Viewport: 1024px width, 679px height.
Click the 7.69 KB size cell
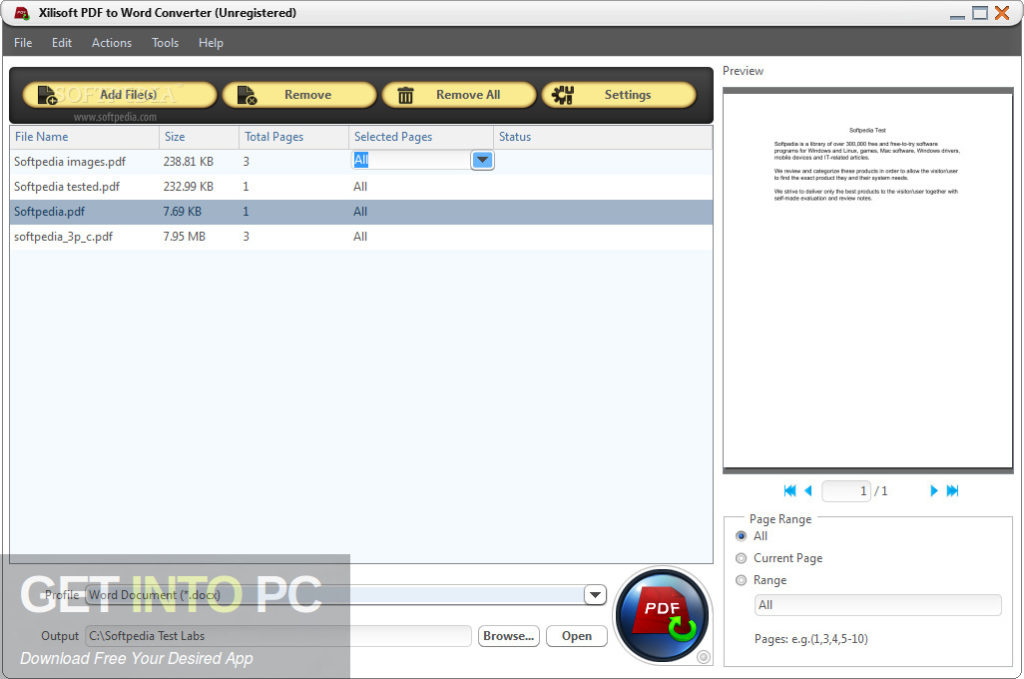182,212
